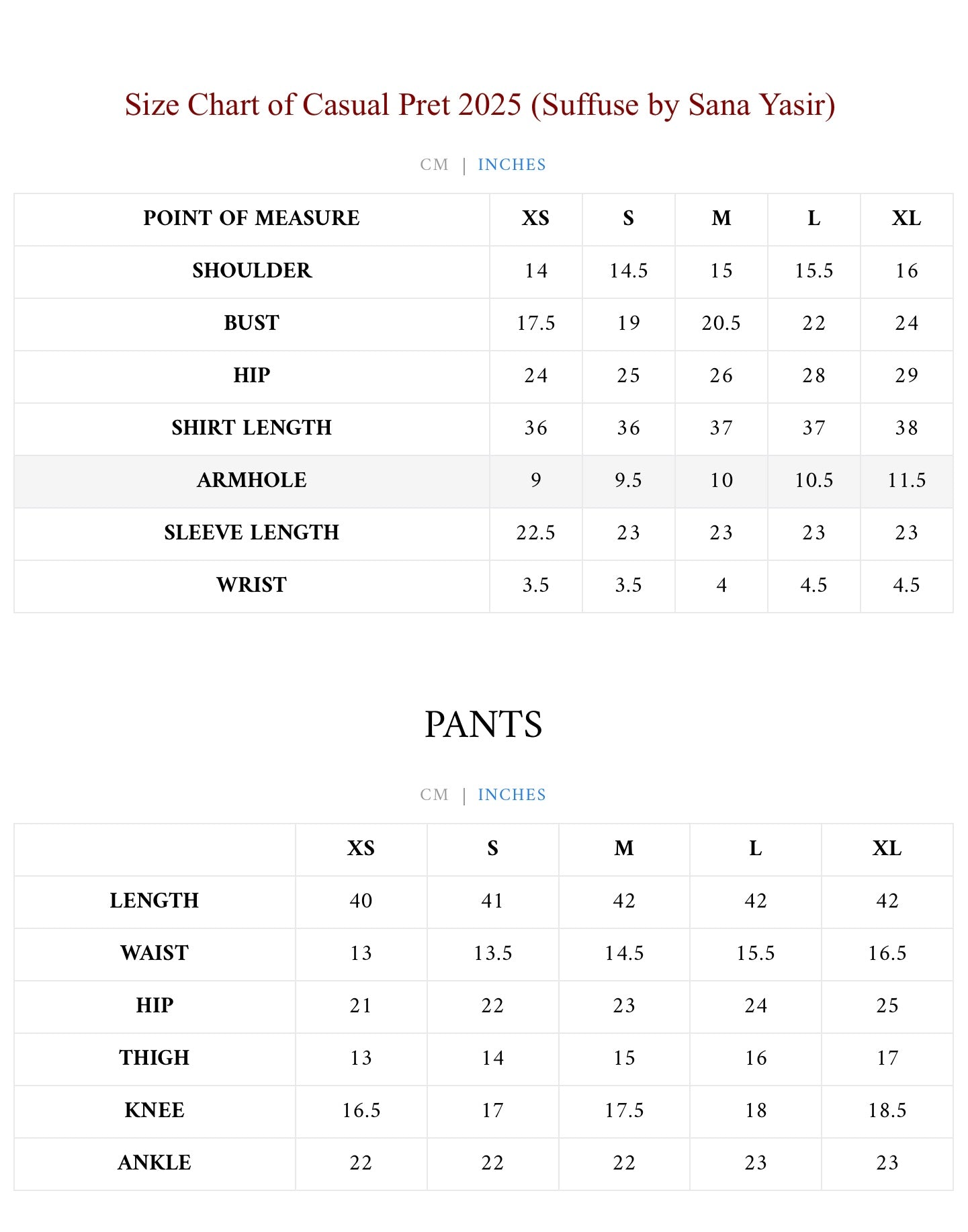Click the PANTS section heading
Viewport: 968px width, 1232px height.
coord(483,724)
